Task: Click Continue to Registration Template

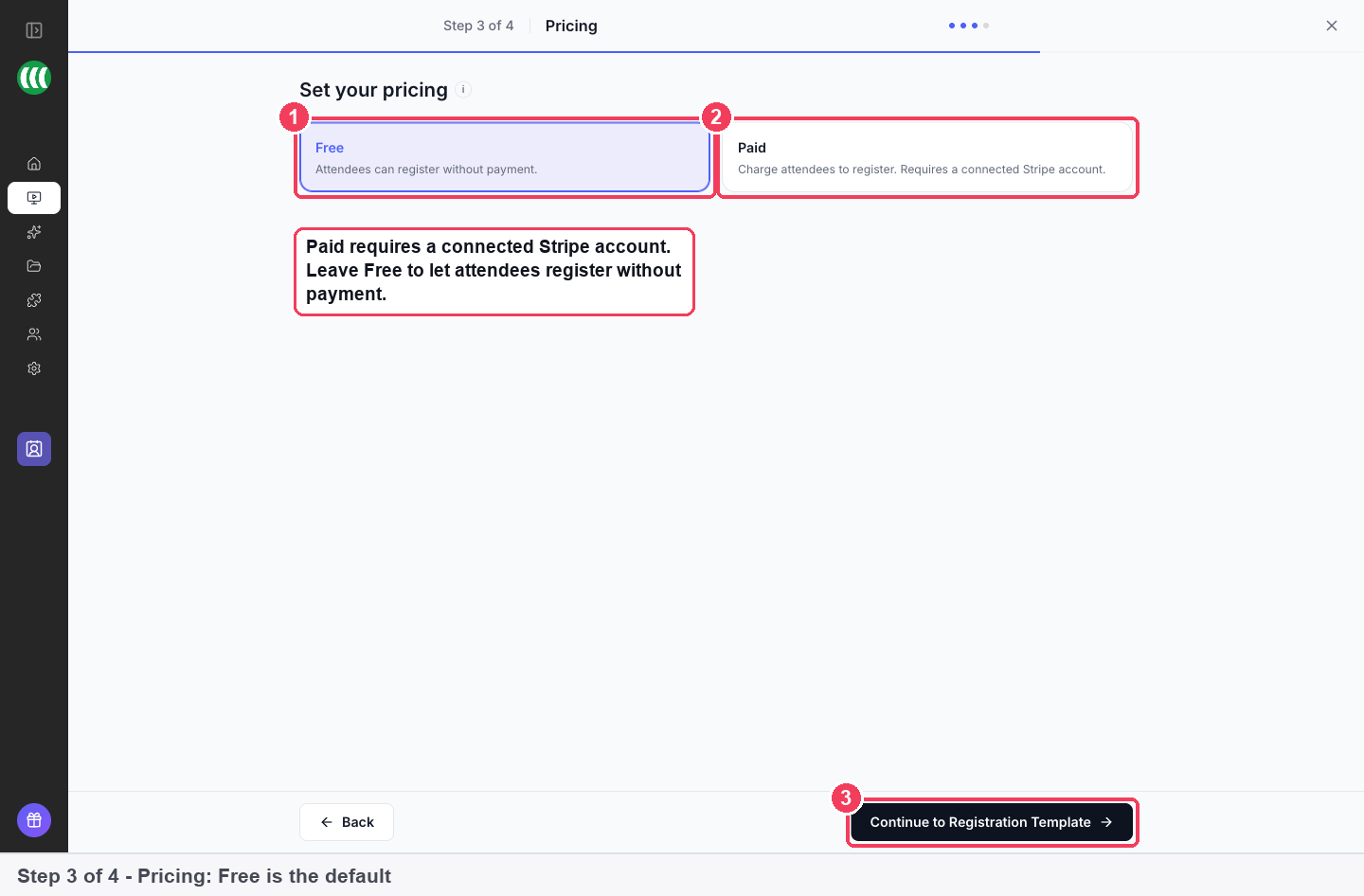Action: click(992, 822)
